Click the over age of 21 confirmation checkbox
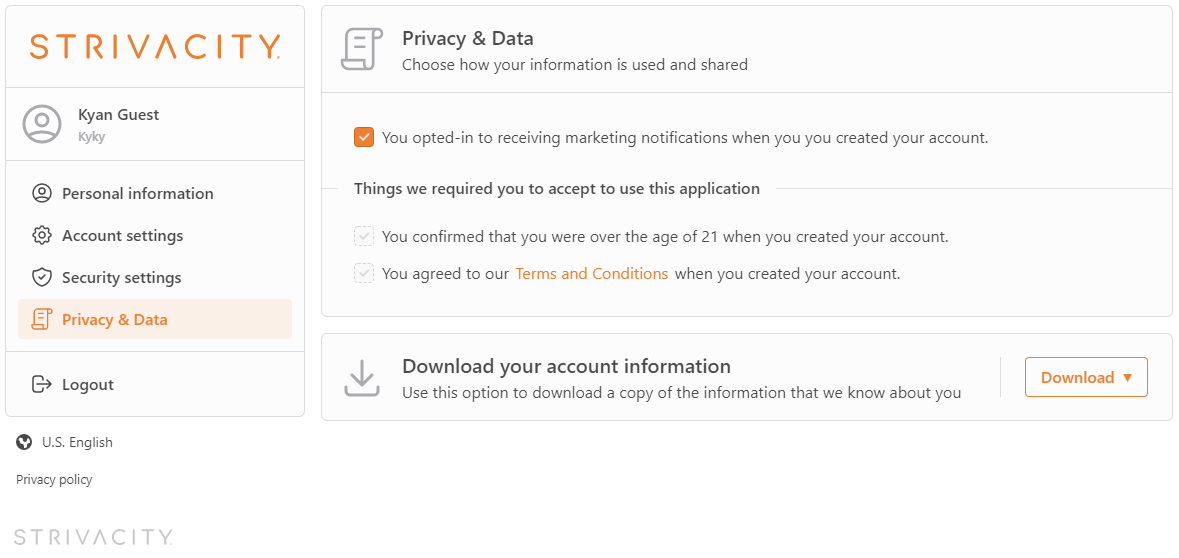1179x558 pixels. (364, 236)
